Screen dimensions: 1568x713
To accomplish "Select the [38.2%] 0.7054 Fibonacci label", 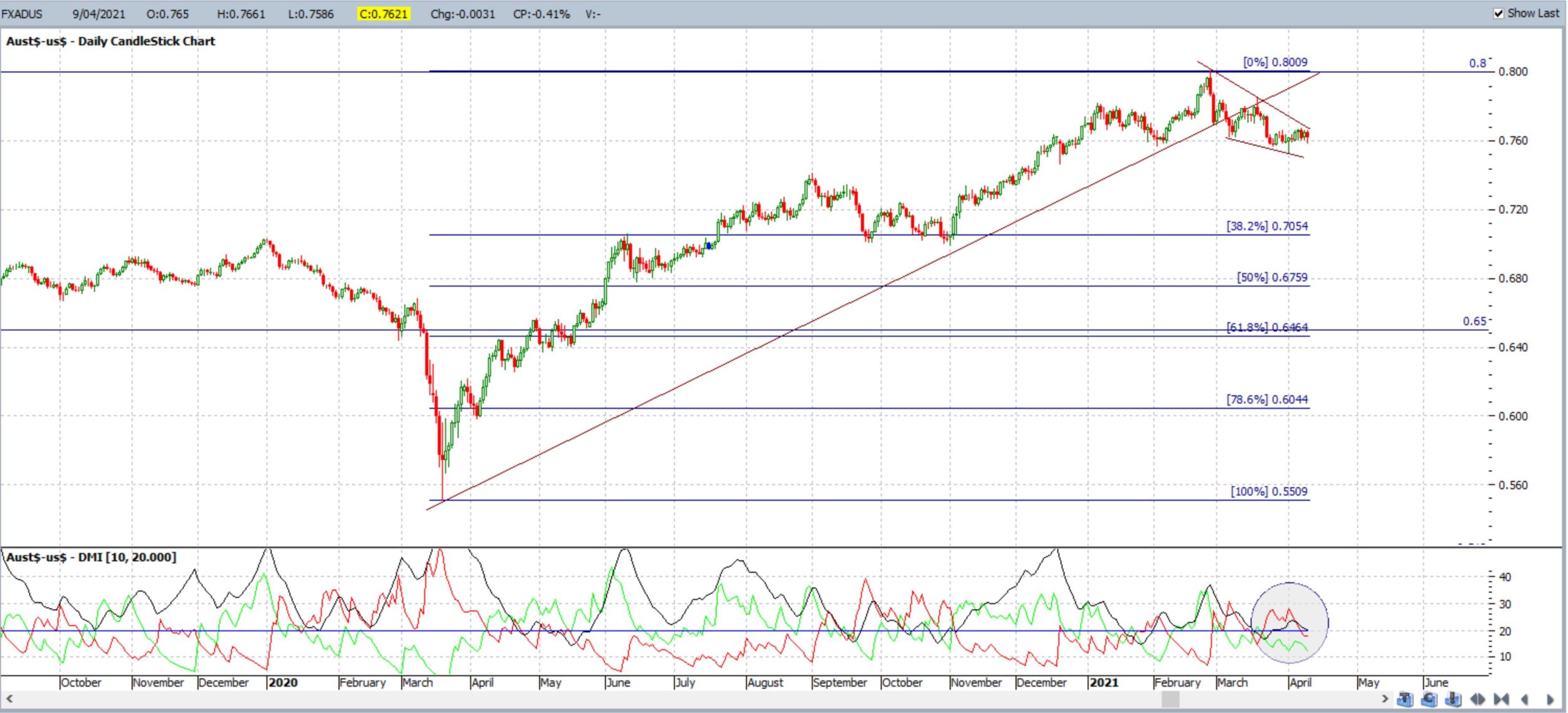I will click(x=1267, y=226).
